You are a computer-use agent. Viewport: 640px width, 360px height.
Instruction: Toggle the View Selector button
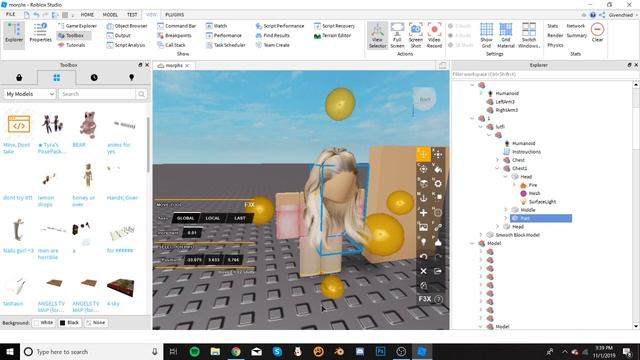(x=378, y=36)
